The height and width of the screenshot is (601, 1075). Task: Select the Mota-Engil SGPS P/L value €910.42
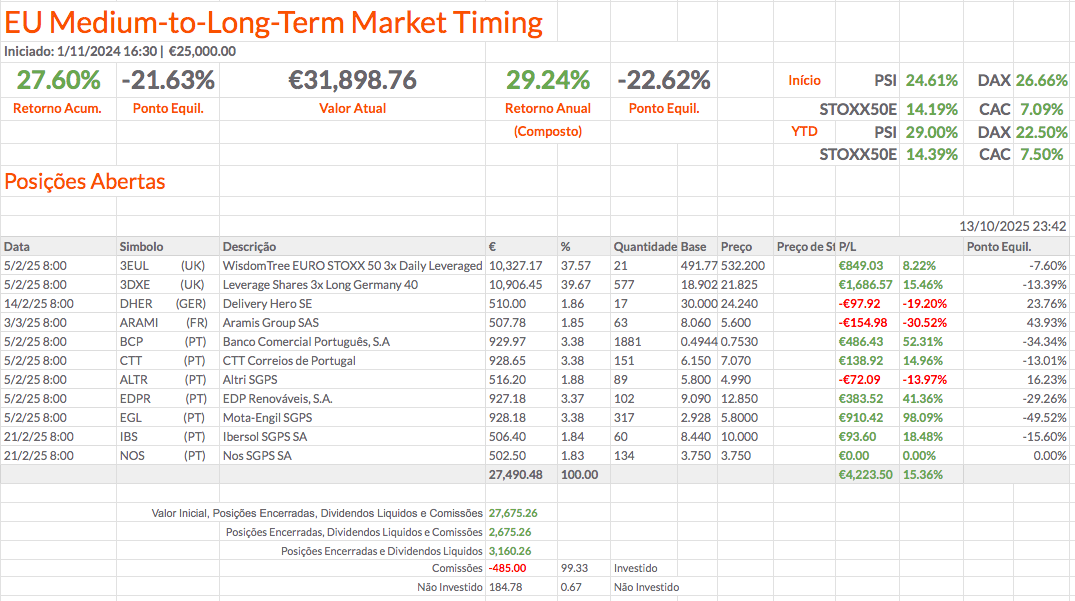click(x=865, y=417)
